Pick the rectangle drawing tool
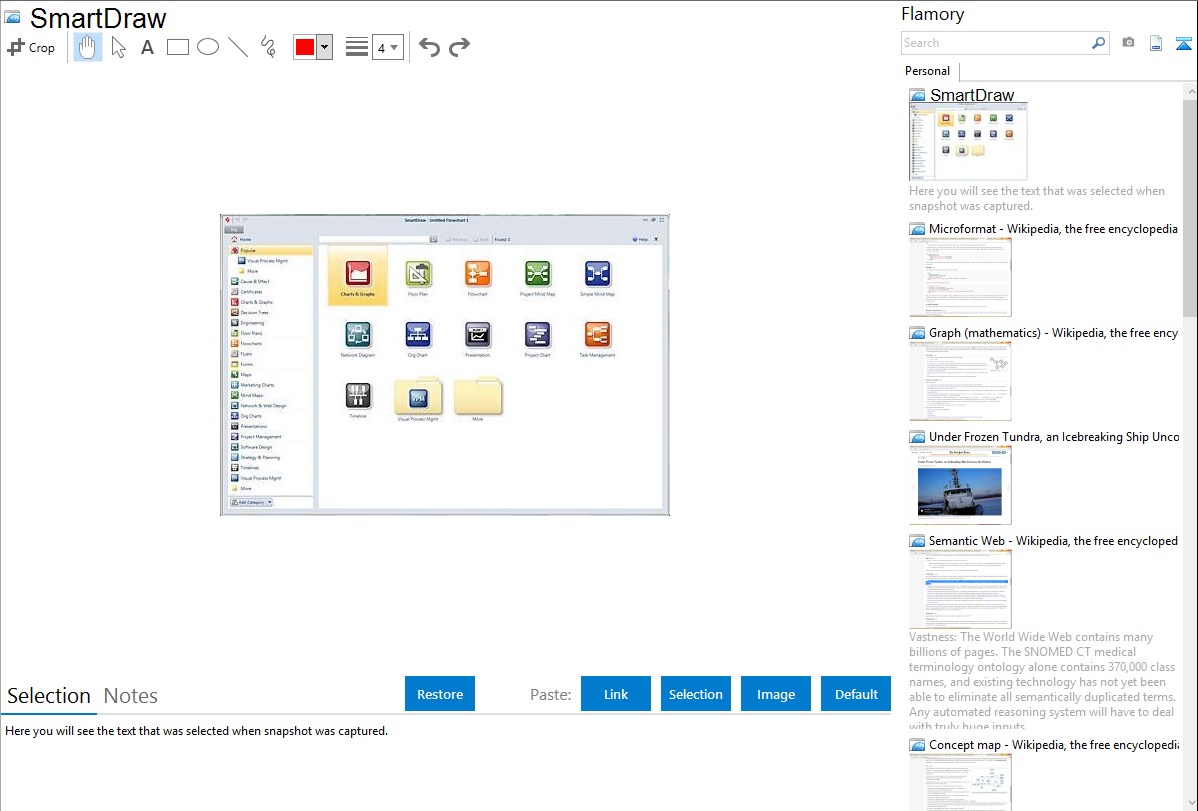This screenshot has height=811, width=1198. point(177,47)
